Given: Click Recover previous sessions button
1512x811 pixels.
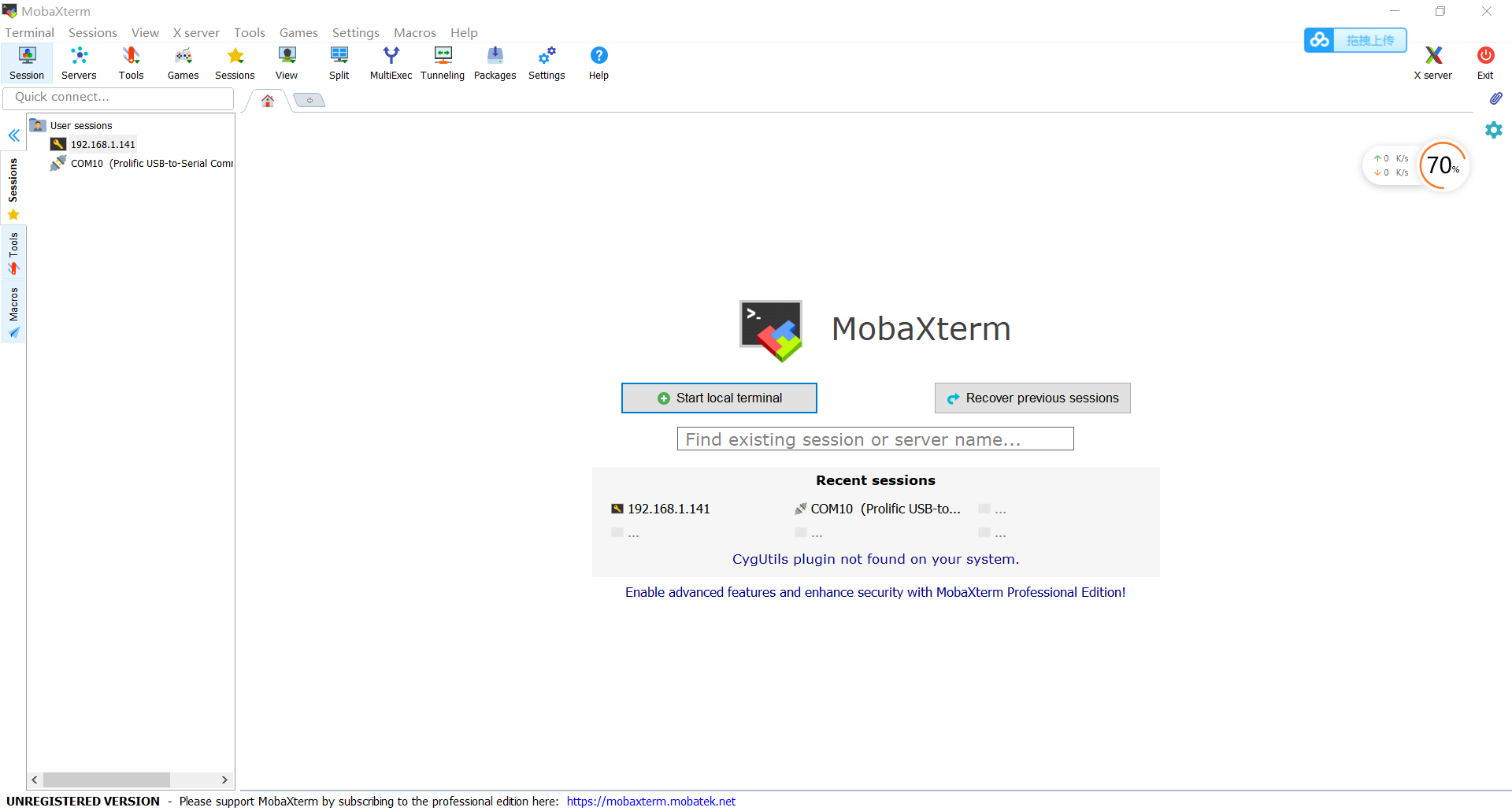Looking at the screenshot, I should [x=1032, y=398].
